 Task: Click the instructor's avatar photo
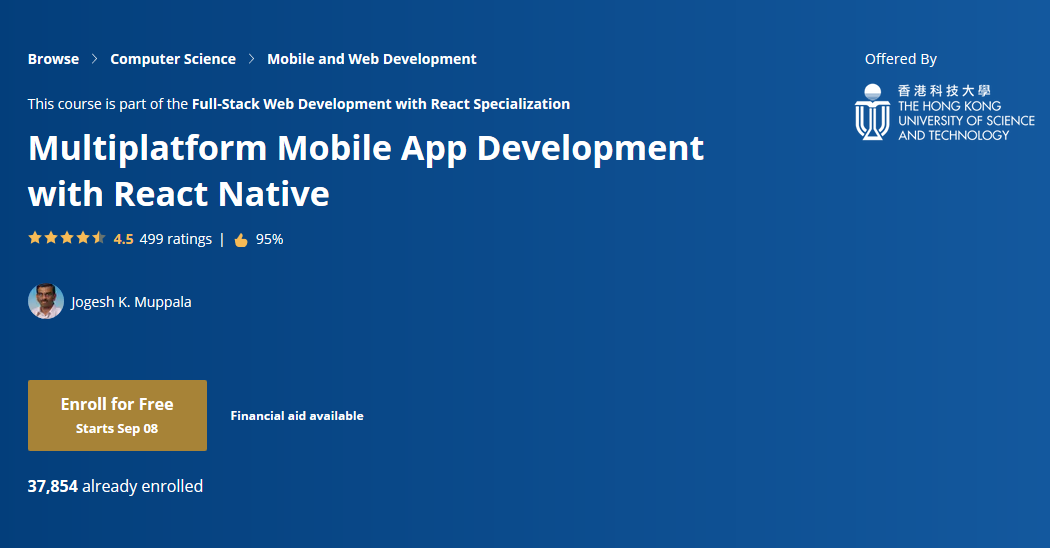tap(46, 301)
